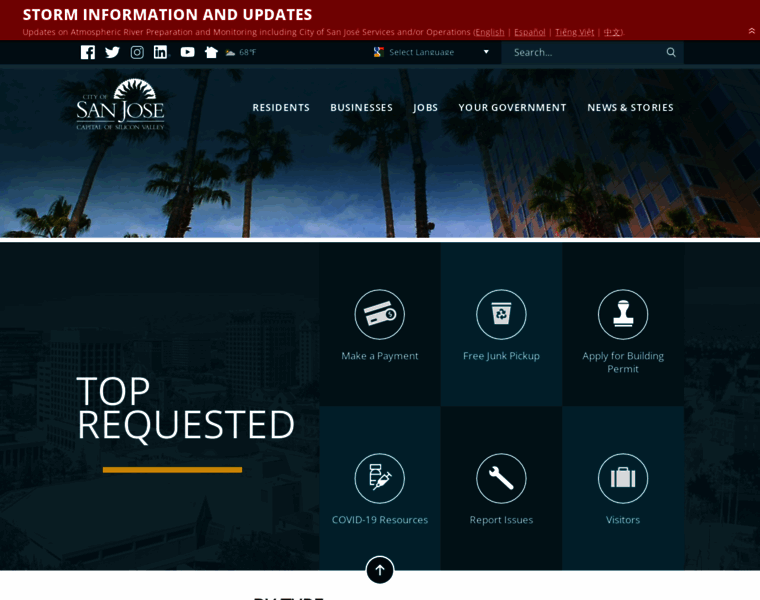
Task: Open the News & Stories menu
Action: point(630,108)
